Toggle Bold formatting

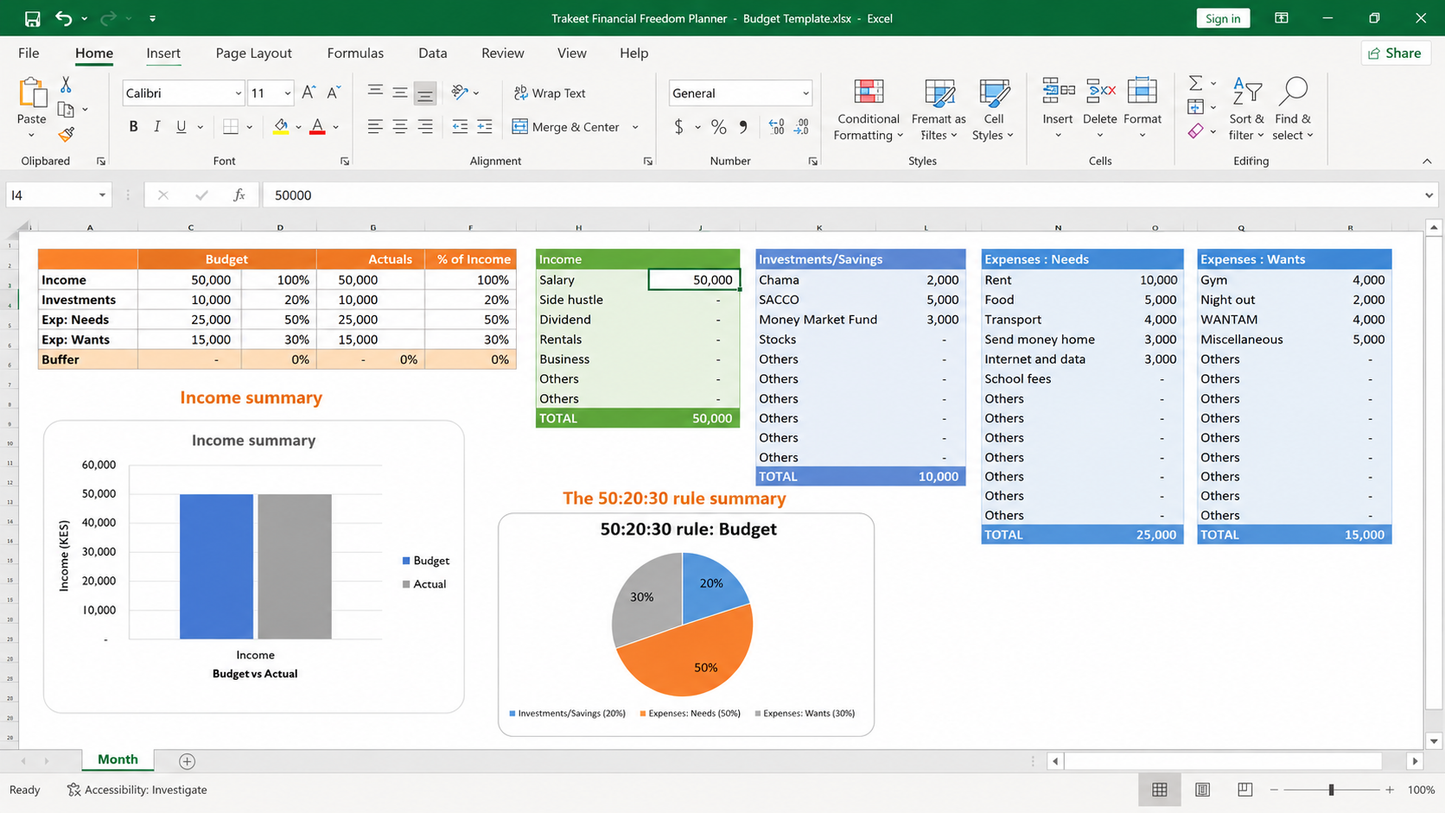click(133, 127)
